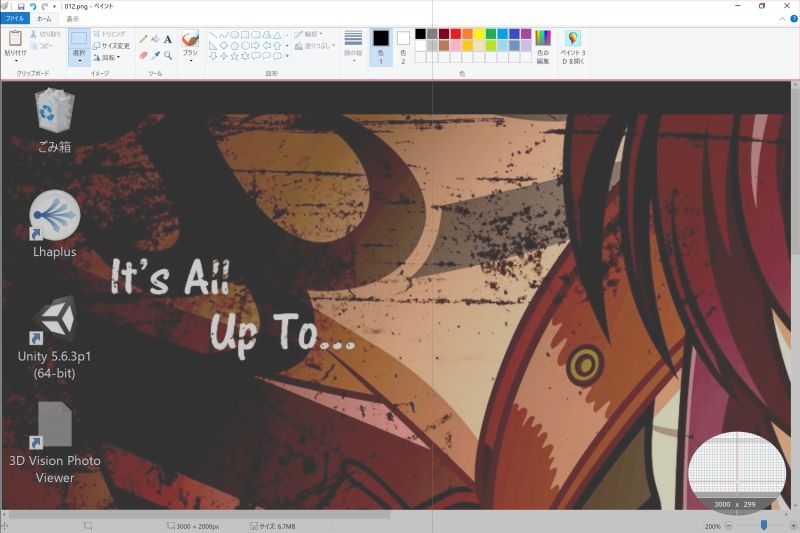Undo the last action
The width and height of the screenshot is (800, 533).
[x=33, y=6]
